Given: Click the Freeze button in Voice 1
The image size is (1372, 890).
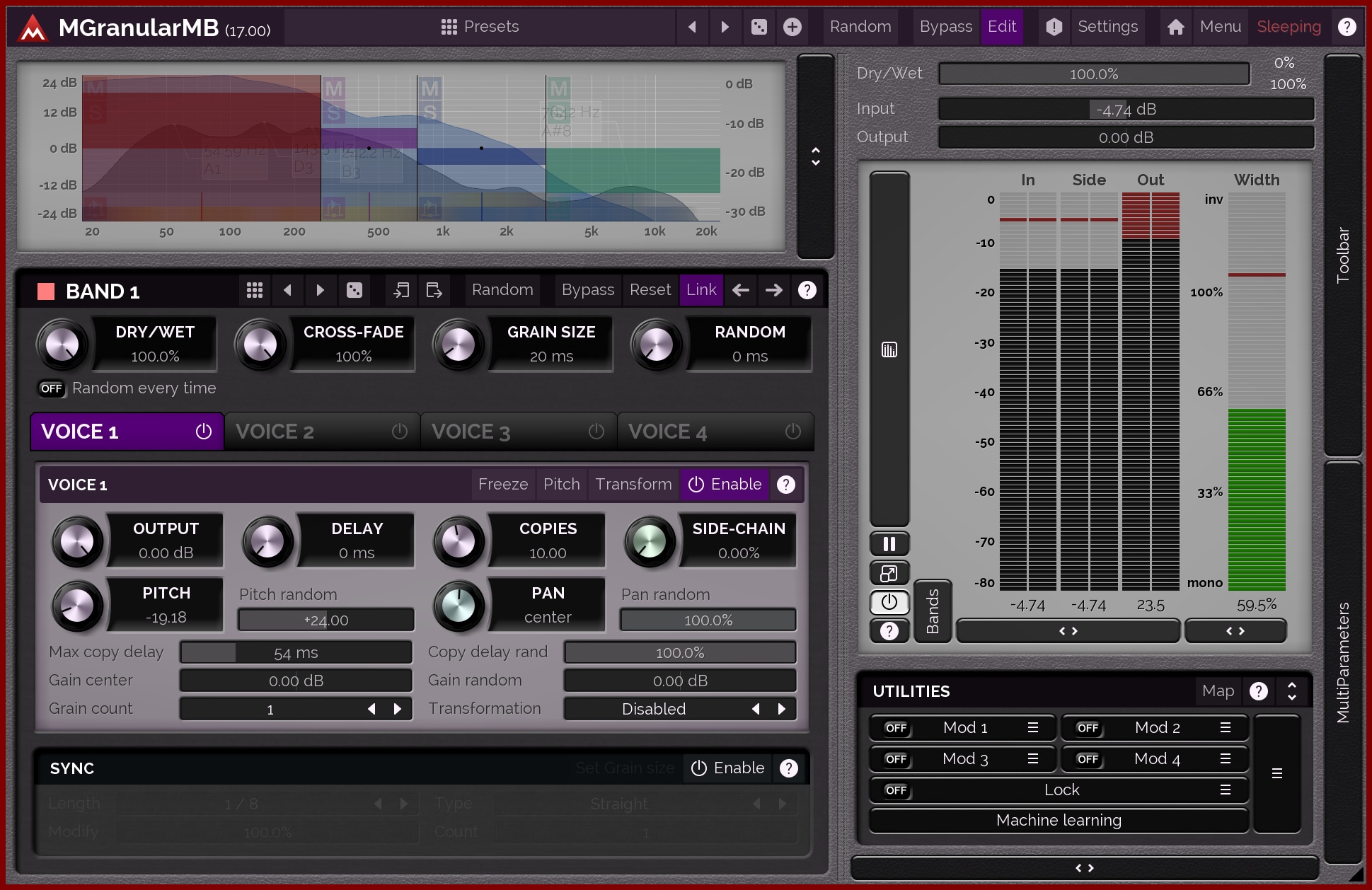Looking at the screenshot, I should (502, 485).
